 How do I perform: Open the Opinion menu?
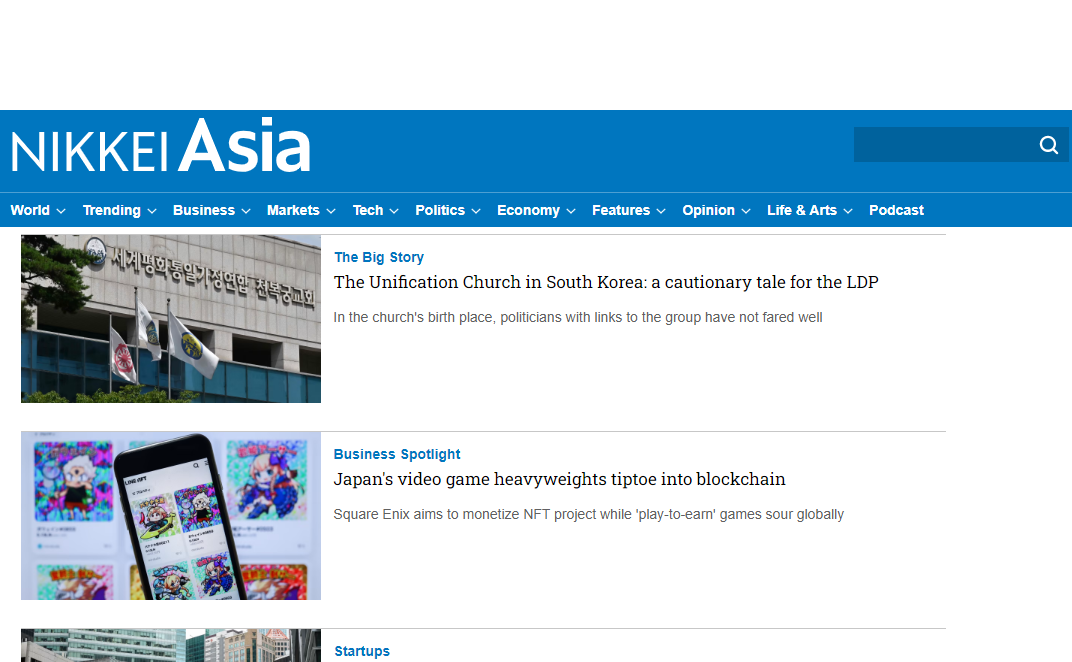pyautogui.click(x=708, y=210)
